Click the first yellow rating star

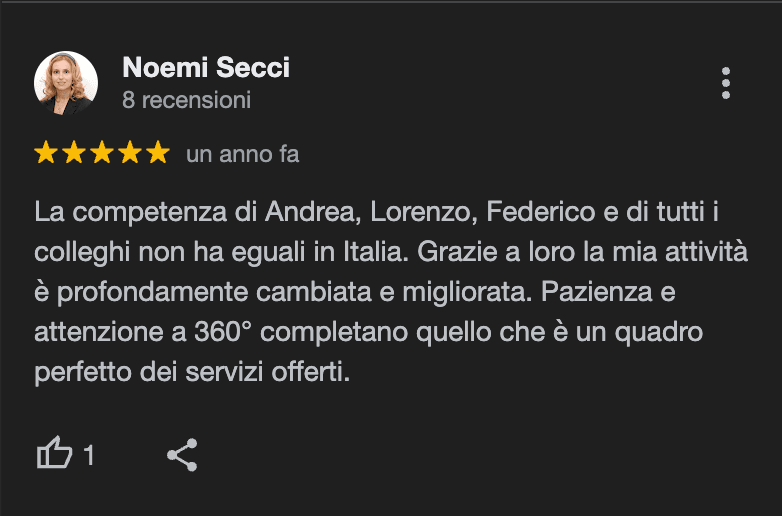(46, 154)
